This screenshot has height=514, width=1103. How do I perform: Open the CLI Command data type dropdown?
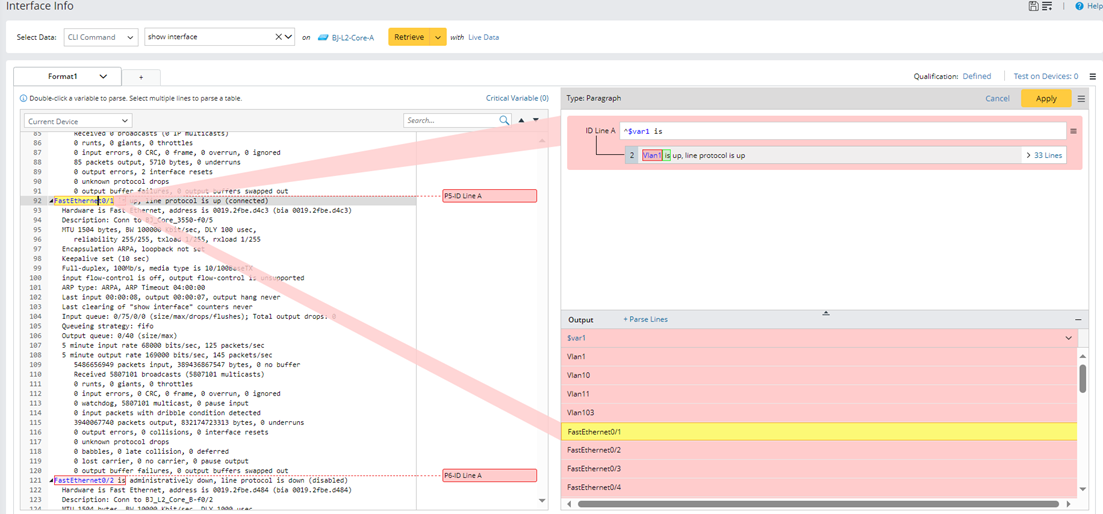100,37
